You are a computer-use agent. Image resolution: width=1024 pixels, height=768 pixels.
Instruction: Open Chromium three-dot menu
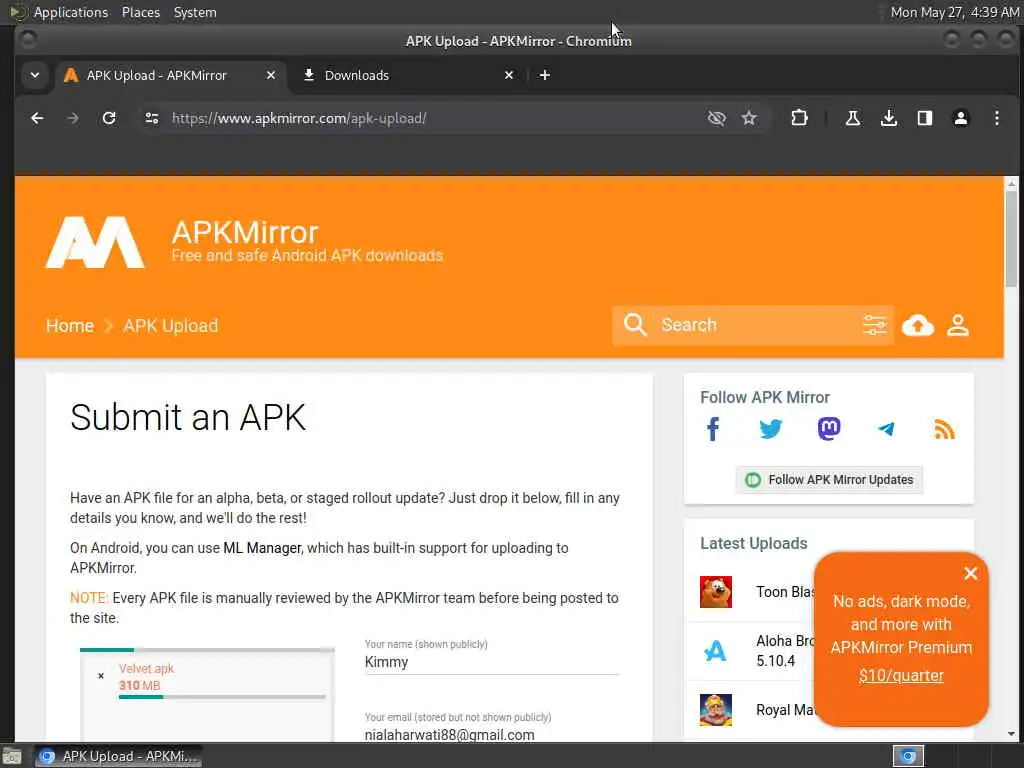click(x=997, y=118)
